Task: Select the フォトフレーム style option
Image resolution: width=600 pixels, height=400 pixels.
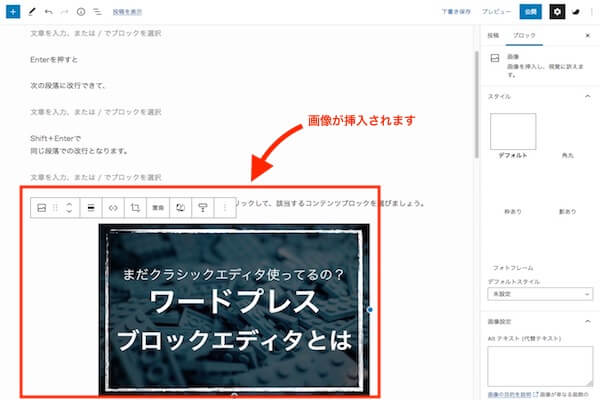Action: [x=513, y=268]
